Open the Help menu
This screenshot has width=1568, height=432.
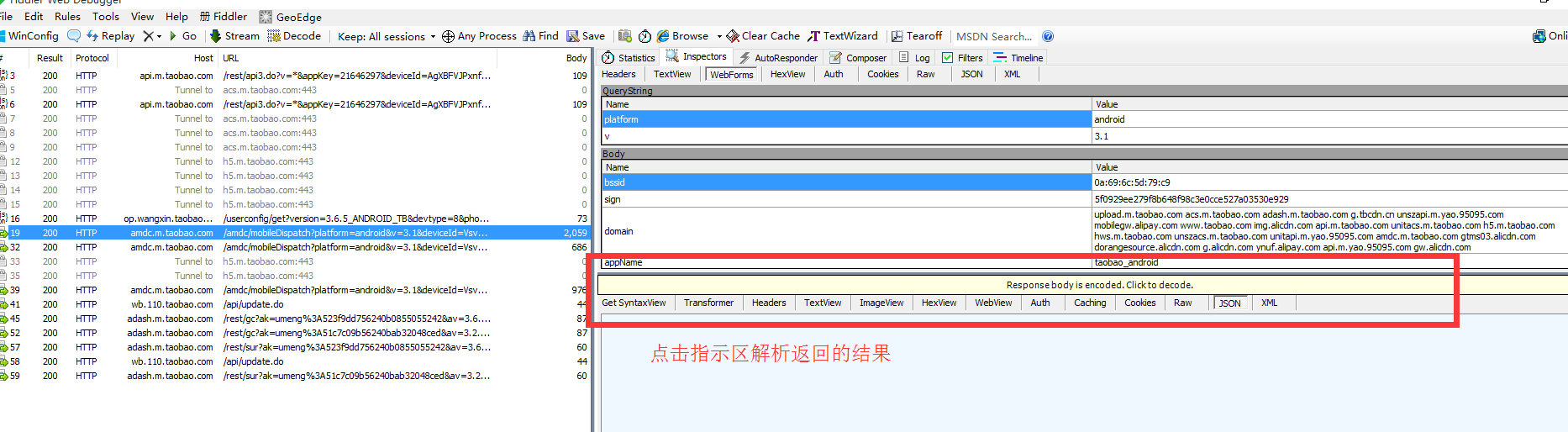pyautogui.click(x=176, y=17)
